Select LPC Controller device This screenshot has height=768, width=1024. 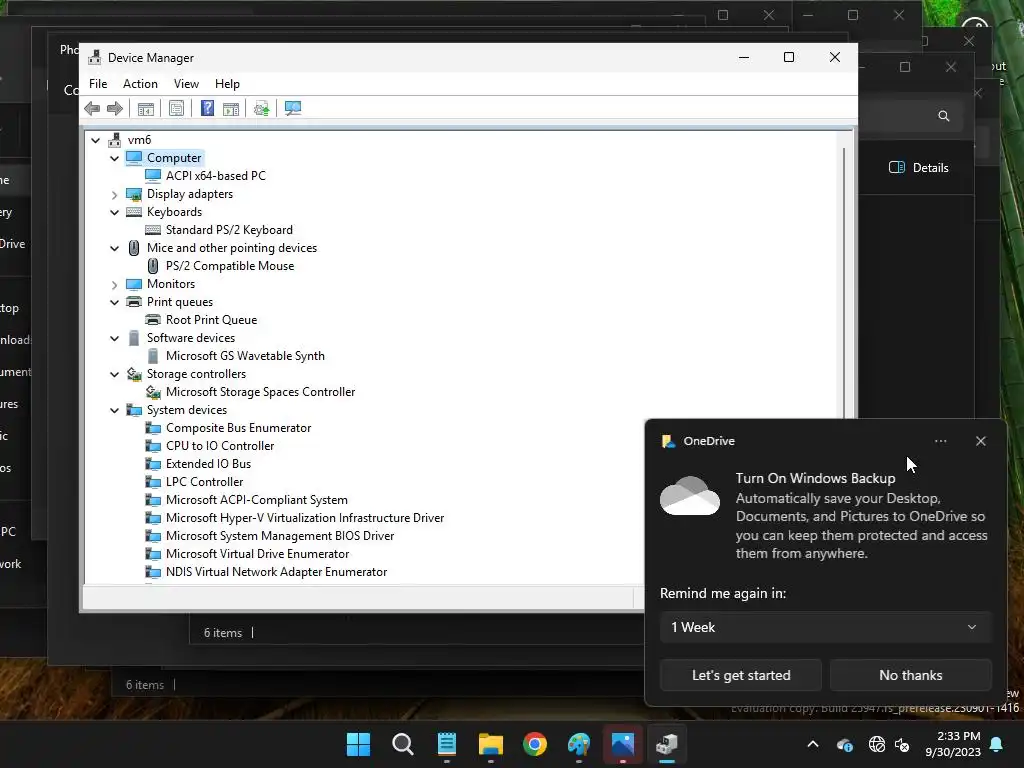pyautogui.click(x=204, y=482)
